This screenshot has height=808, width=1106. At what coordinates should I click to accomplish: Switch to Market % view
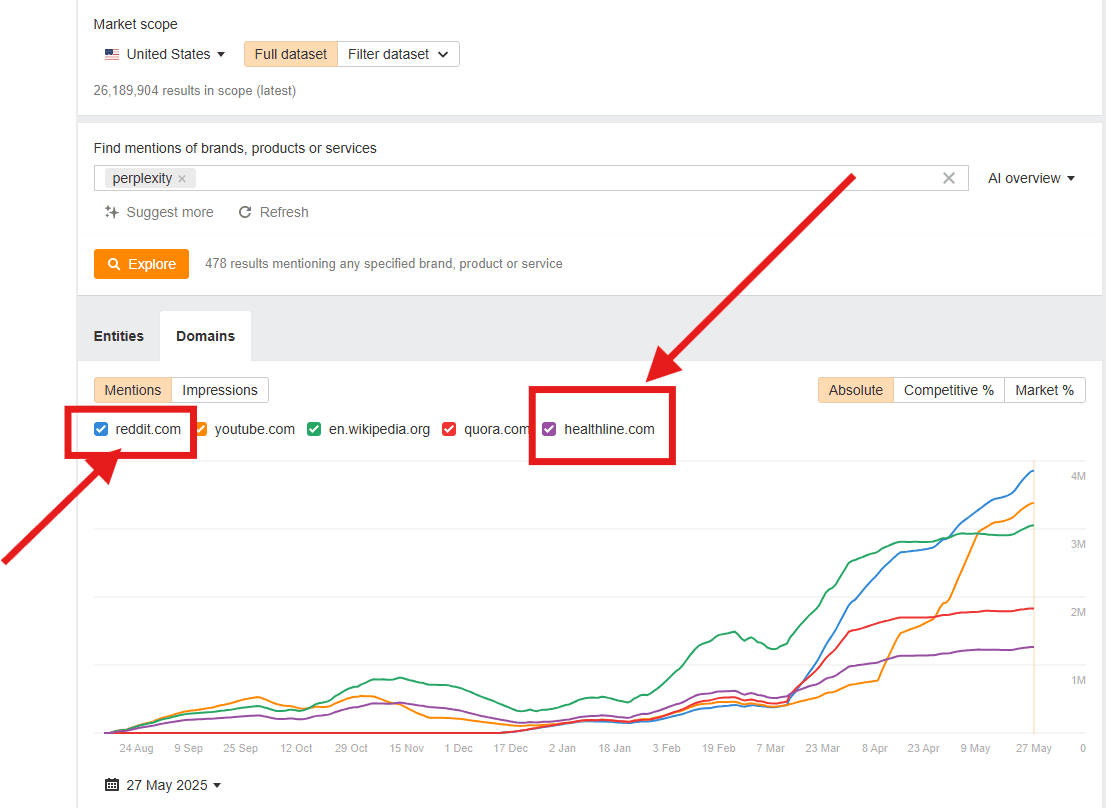point(1045,390)
